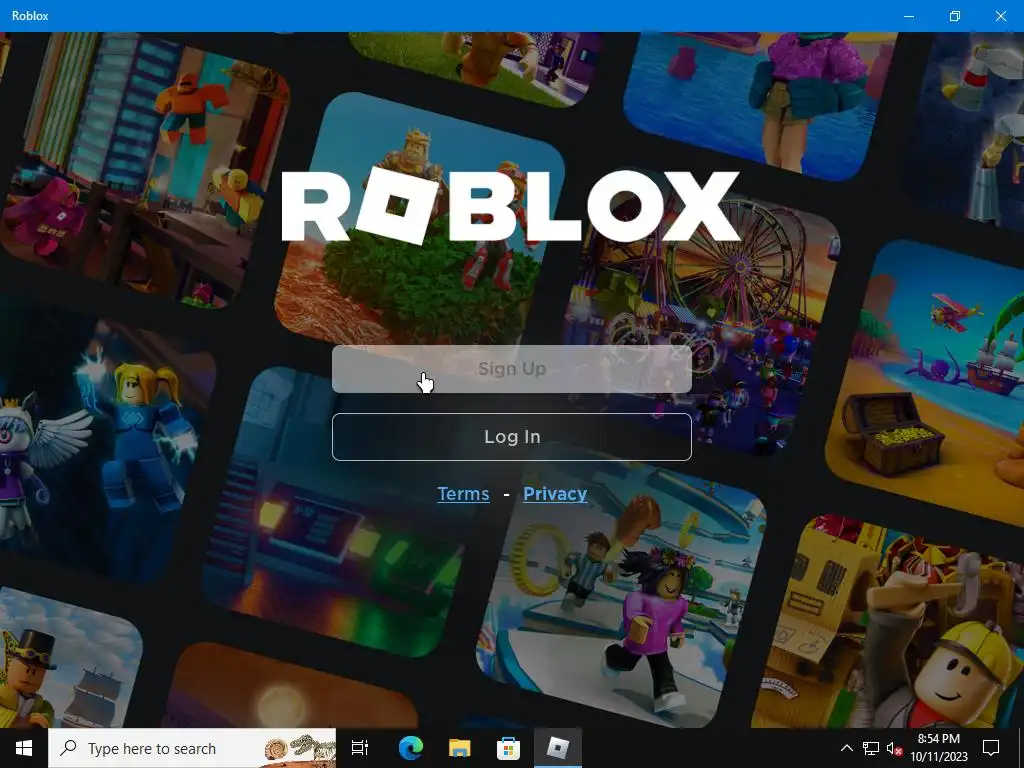Open the Windows Start menu
Screen dimensions: 1024x768
(24, 748)
